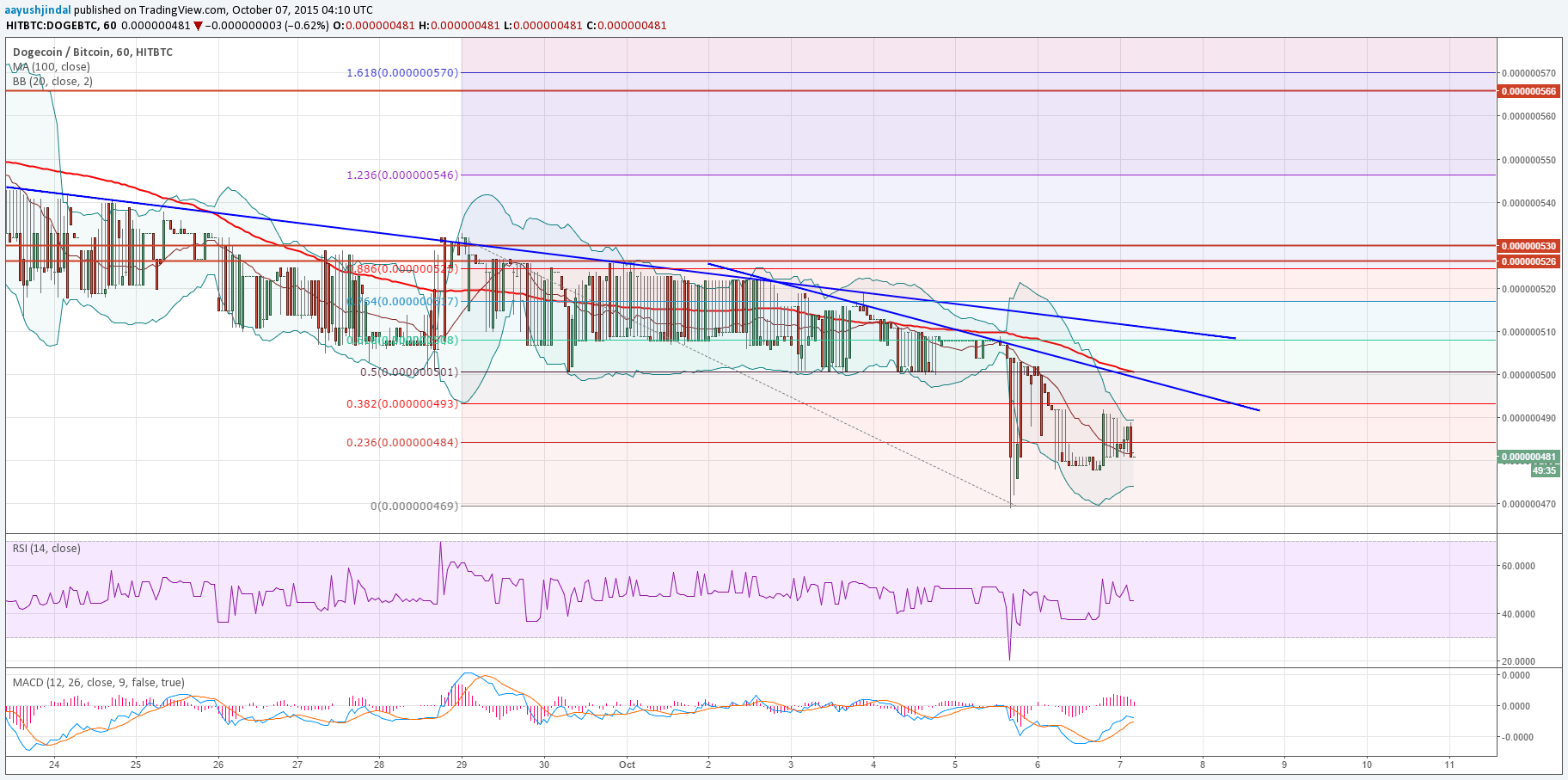Open the aayushjindal author link

[37, 9]
